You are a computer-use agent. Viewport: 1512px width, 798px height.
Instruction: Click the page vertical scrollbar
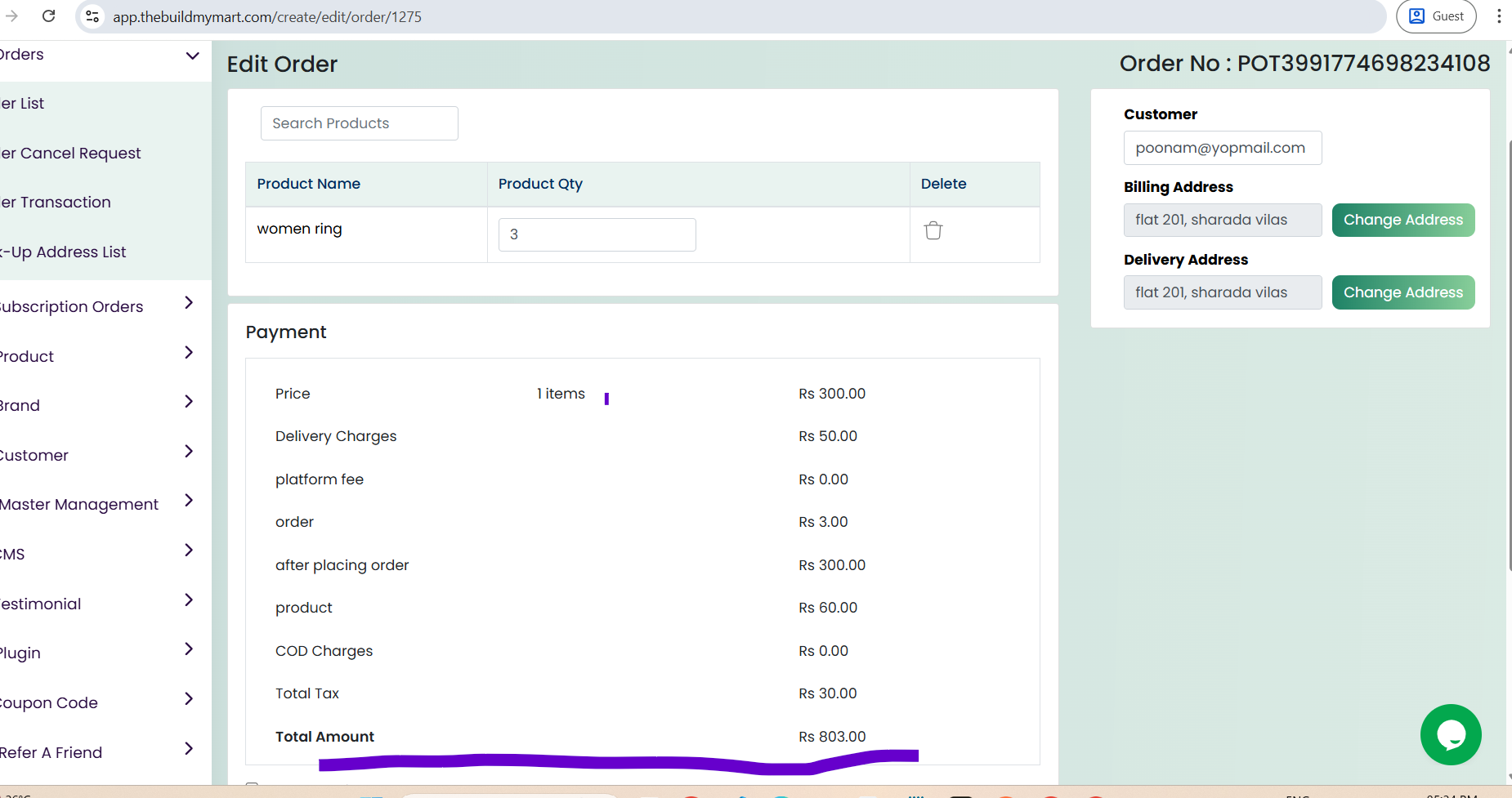[x=1509, y=355]
